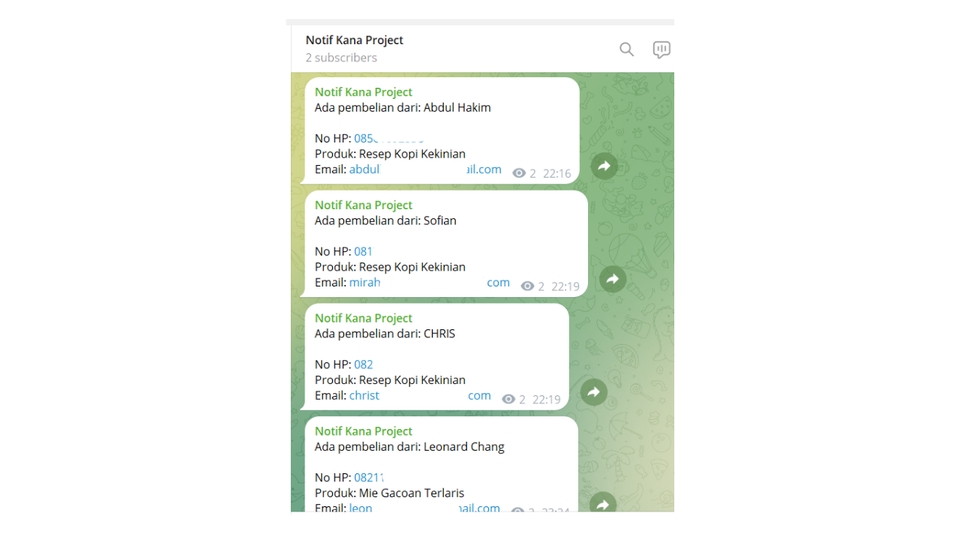The image size is (960, 540).
Task: Click view count eye on Sofian message
Action: [527, 286]
